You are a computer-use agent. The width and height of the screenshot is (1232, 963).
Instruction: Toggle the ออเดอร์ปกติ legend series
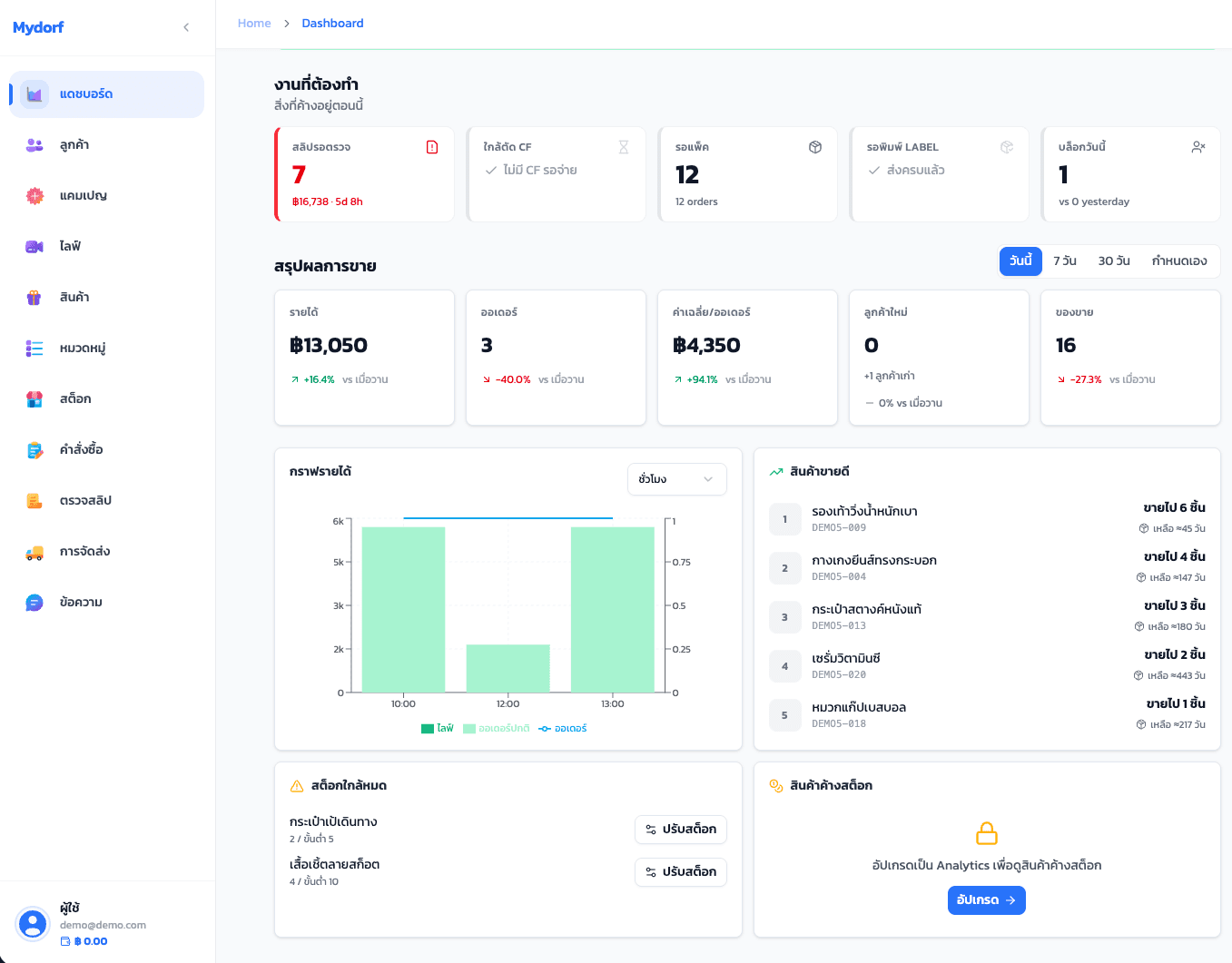coord(496,729)
